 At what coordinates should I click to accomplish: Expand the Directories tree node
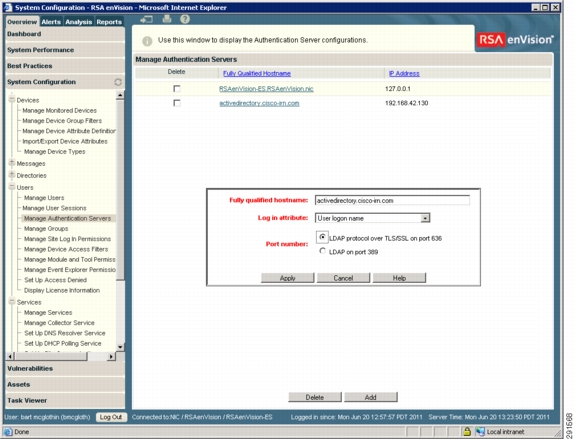(x=12, y=175)
